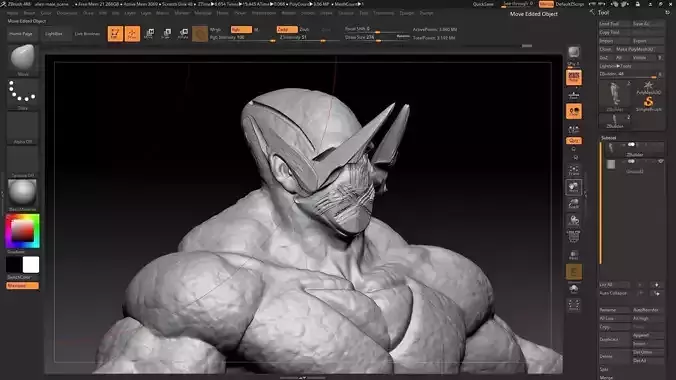Toggle the Zadd sculpt mode button

point(287,29)
